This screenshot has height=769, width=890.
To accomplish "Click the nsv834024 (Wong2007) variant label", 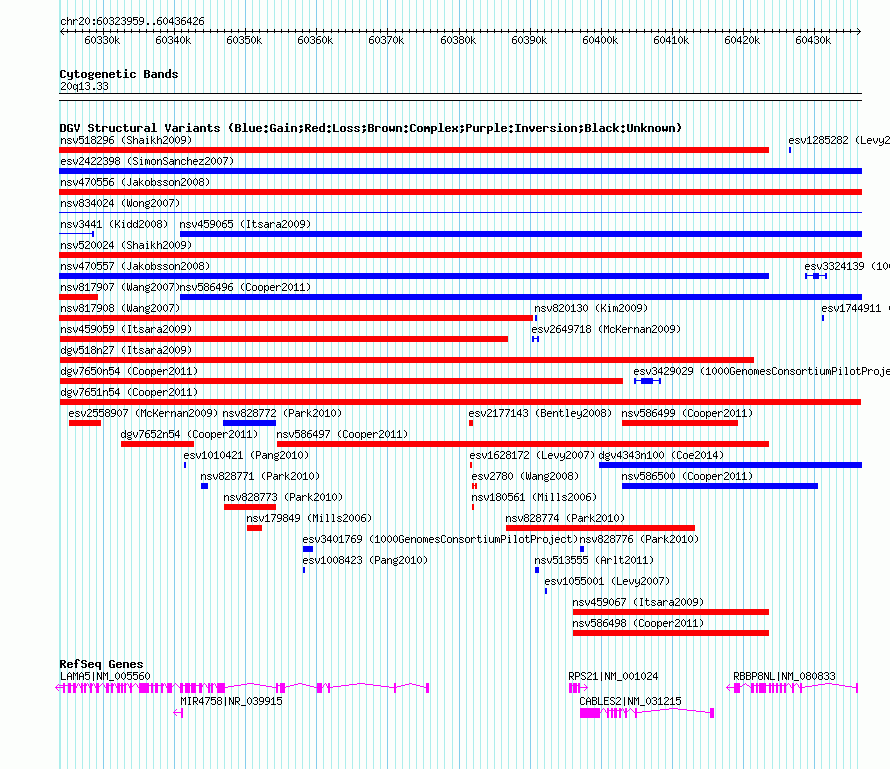I will pos(120,203).
